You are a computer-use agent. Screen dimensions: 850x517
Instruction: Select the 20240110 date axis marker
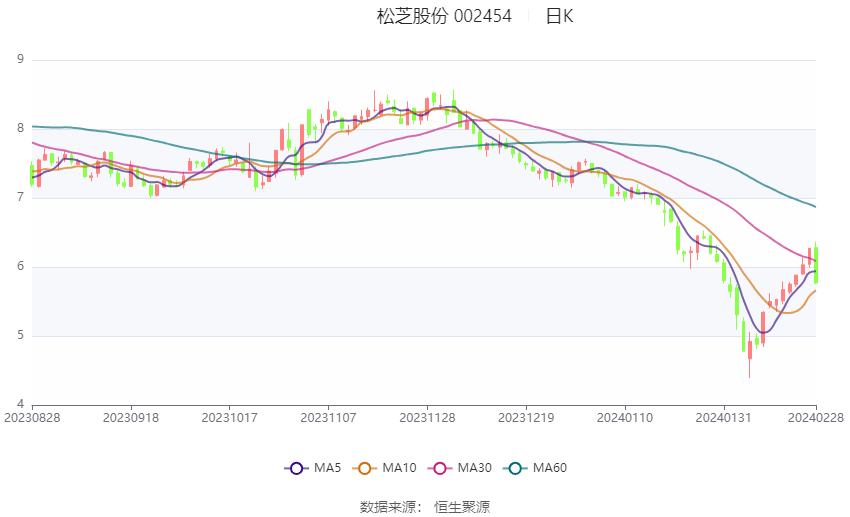[625, 418]
